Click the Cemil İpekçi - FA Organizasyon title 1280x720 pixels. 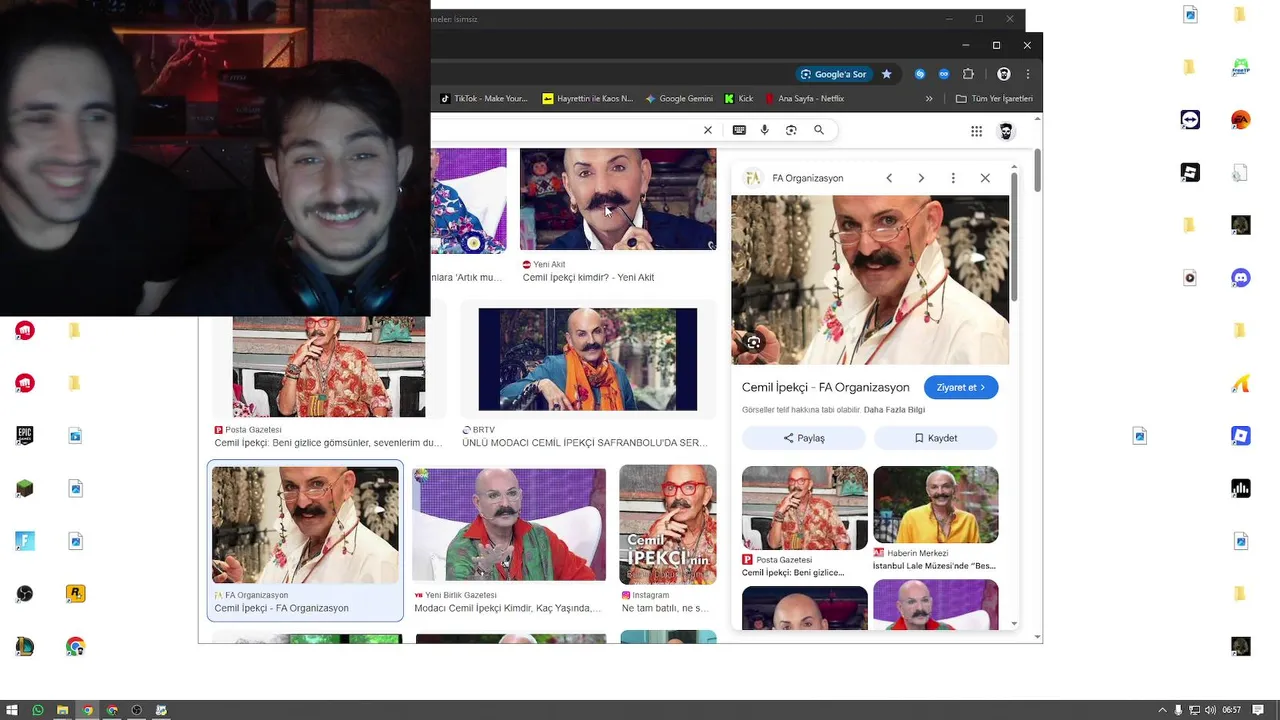[x=825, y=387]
